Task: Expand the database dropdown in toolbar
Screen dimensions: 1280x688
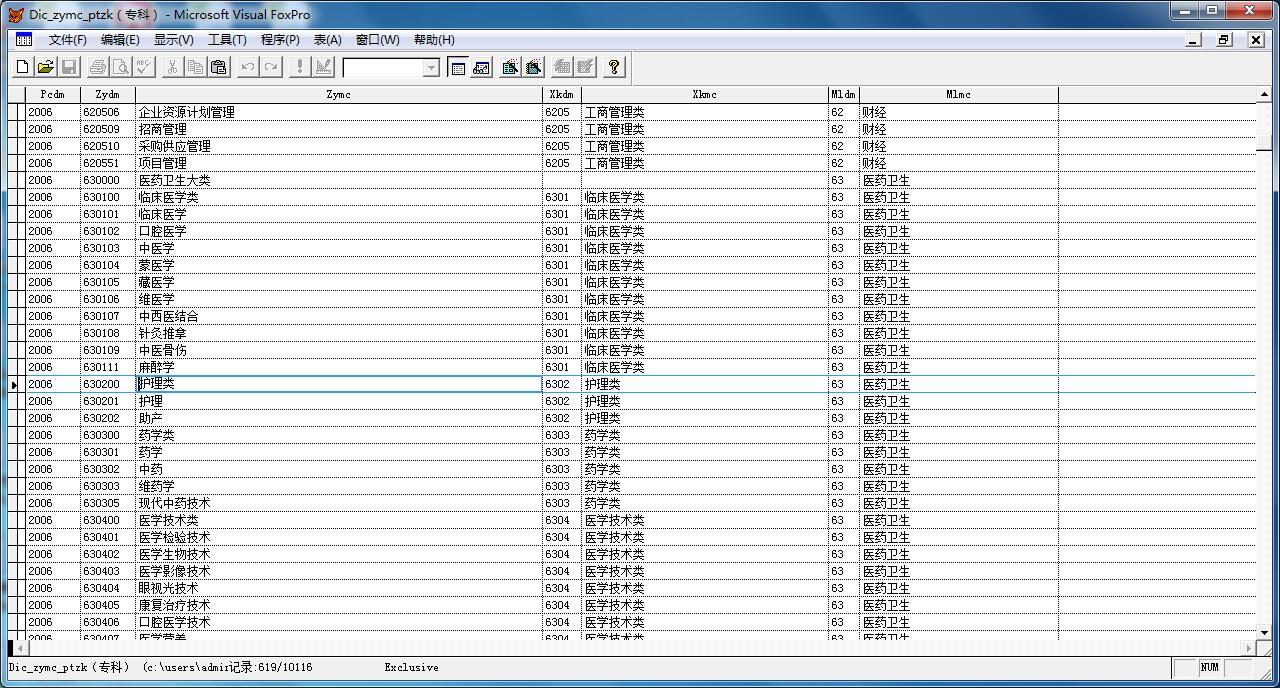Action: pyautogui.click(x=431, y=68)
